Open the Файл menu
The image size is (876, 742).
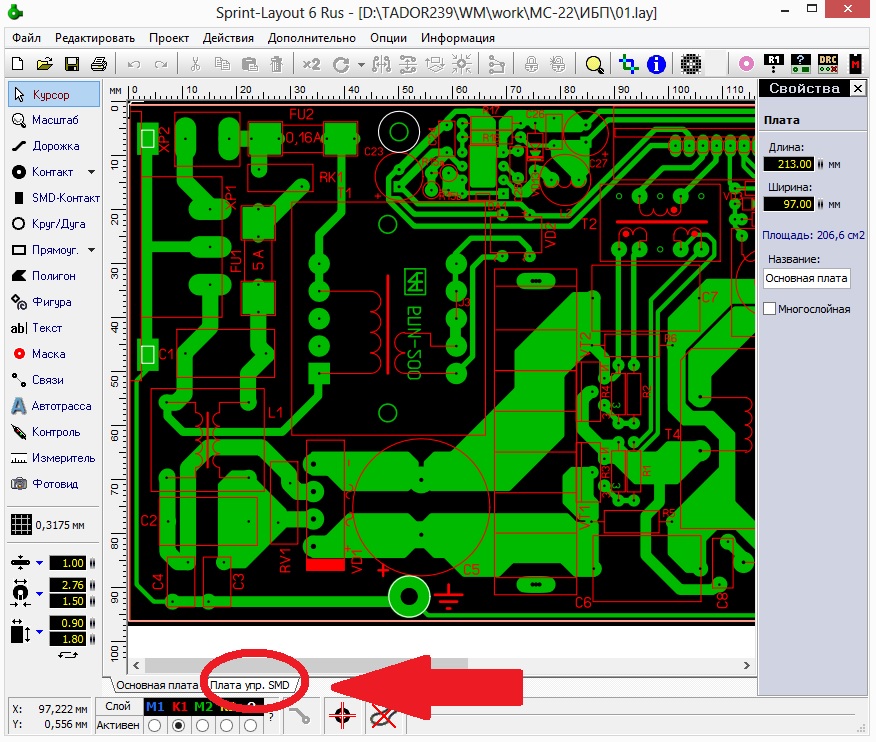pyautogui.click(x=26, y=38)
